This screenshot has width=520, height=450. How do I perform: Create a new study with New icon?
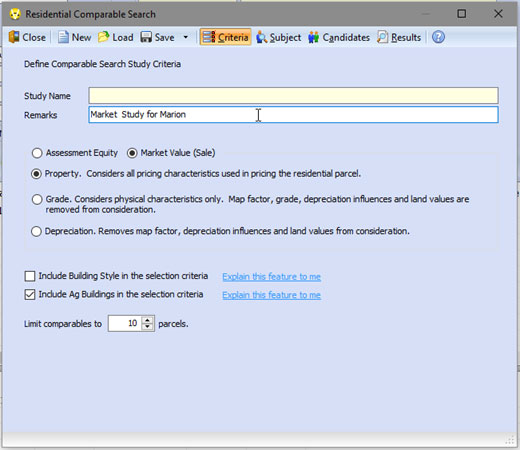[x=63, y=37]
